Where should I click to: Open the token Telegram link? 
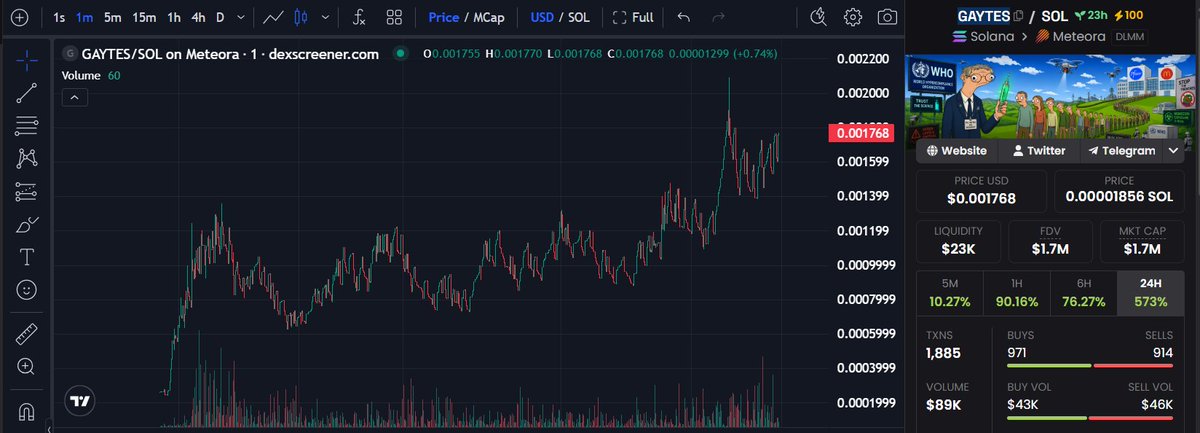click(x=1121, y=151)
